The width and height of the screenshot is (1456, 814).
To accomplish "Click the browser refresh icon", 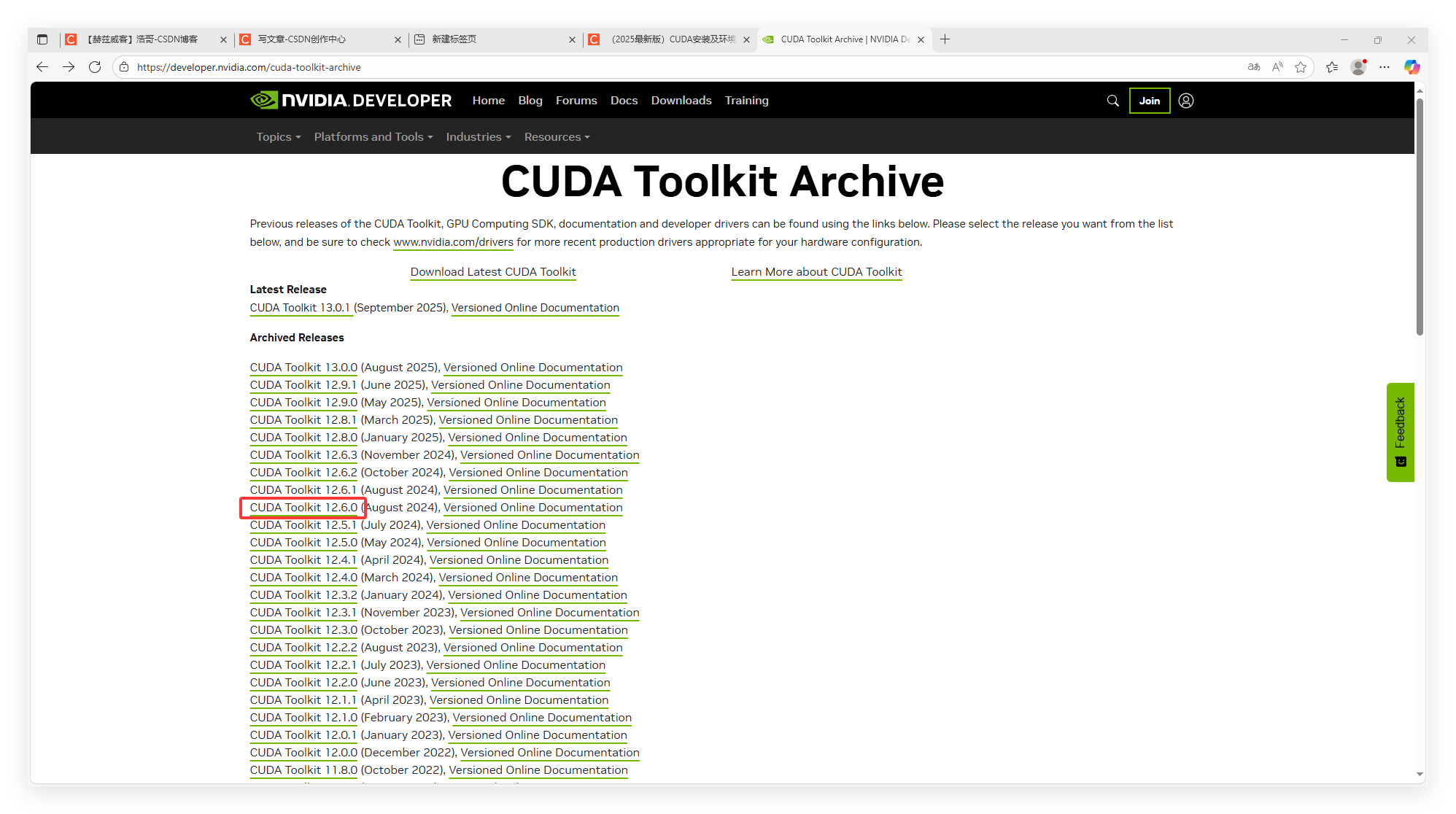I will [95, 67].
